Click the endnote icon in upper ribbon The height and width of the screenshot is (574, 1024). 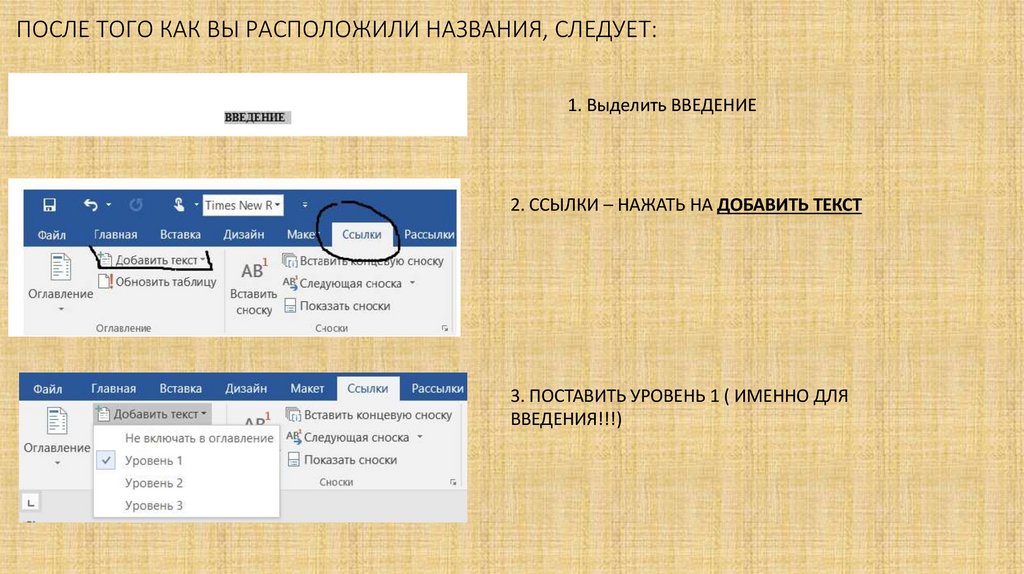[x=289, y=261]
